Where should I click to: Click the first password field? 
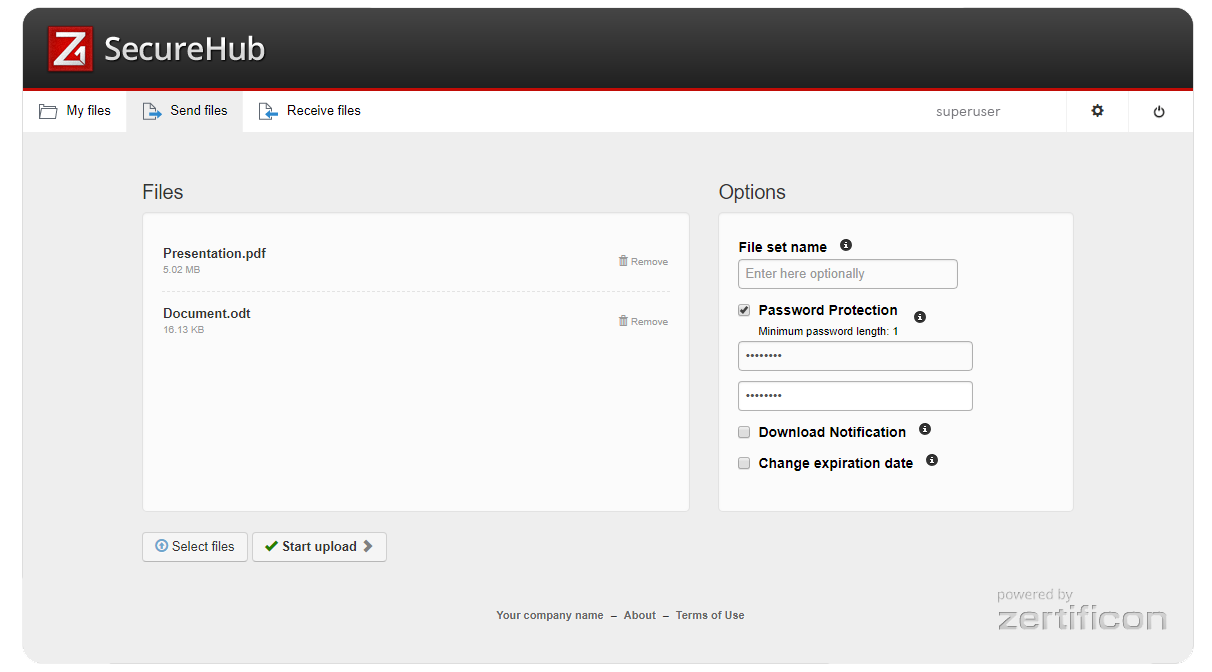855,356
